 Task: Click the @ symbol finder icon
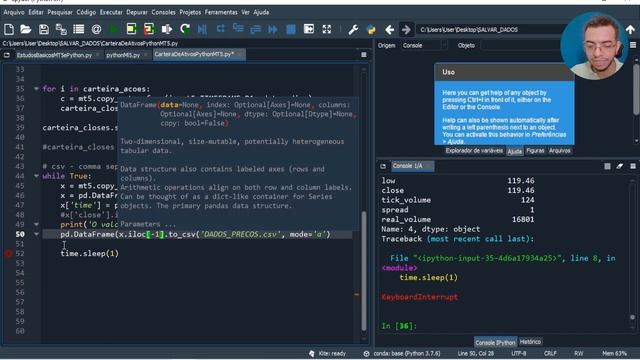pos(96,29)
